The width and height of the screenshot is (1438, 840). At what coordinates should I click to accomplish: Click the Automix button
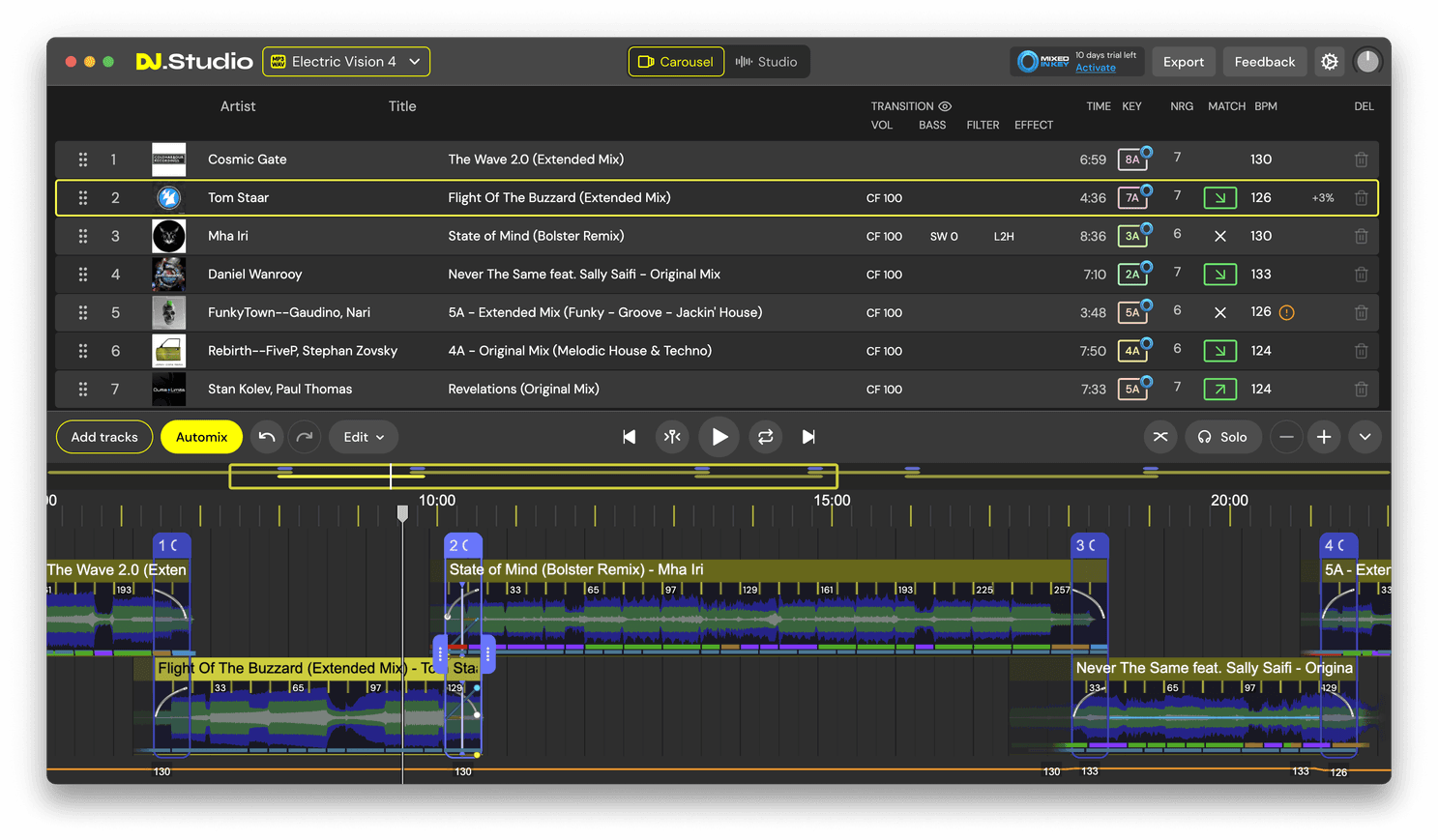(201, 437)
